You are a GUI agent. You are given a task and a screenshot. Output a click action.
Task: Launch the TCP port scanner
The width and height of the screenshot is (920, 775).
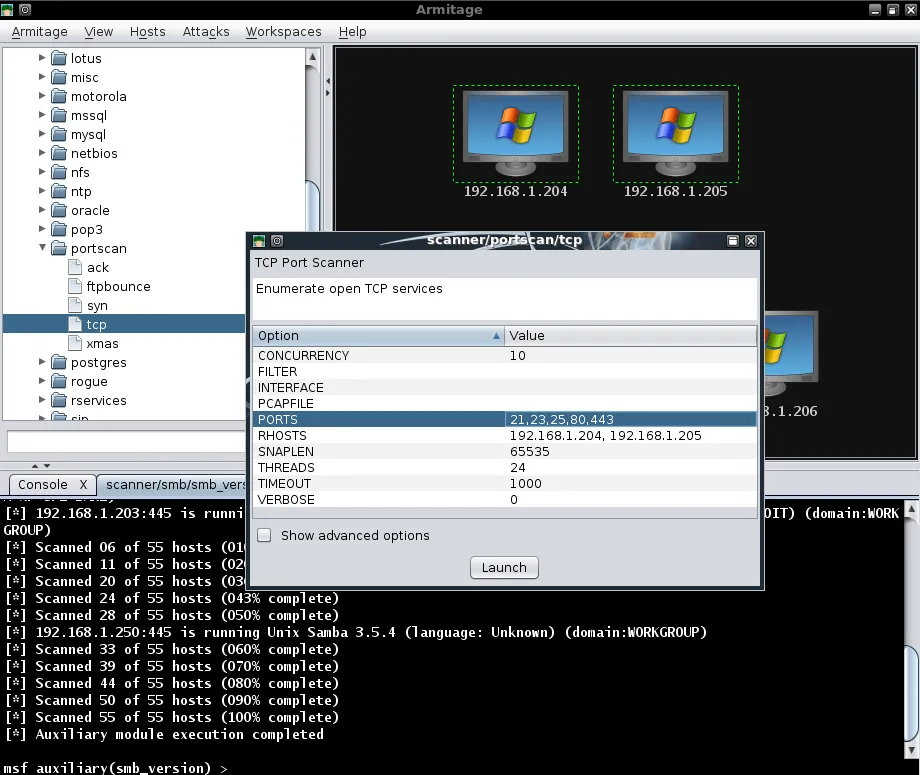(504, 567)
